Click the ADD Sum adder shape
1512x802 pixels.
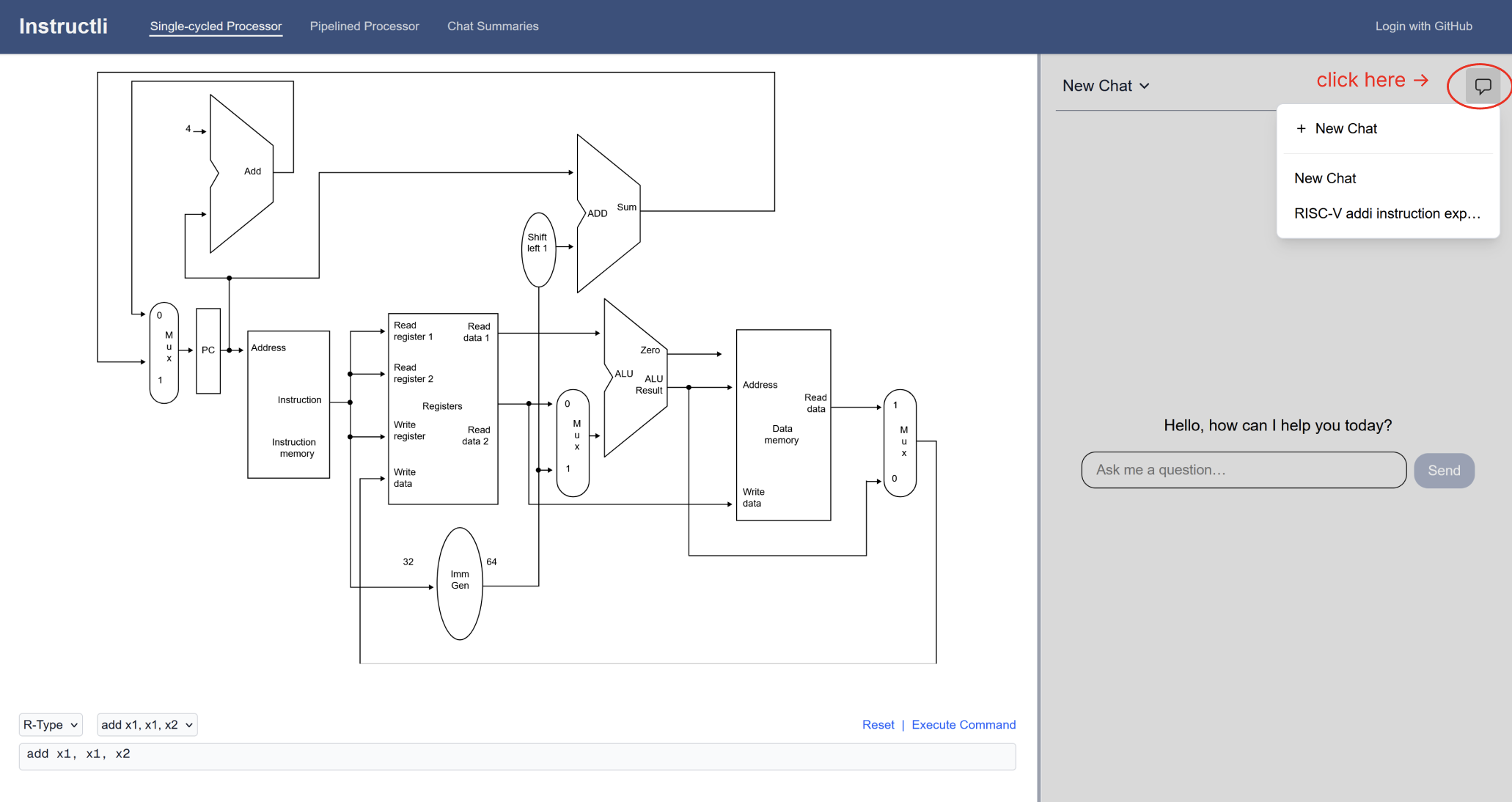point(609,213)
